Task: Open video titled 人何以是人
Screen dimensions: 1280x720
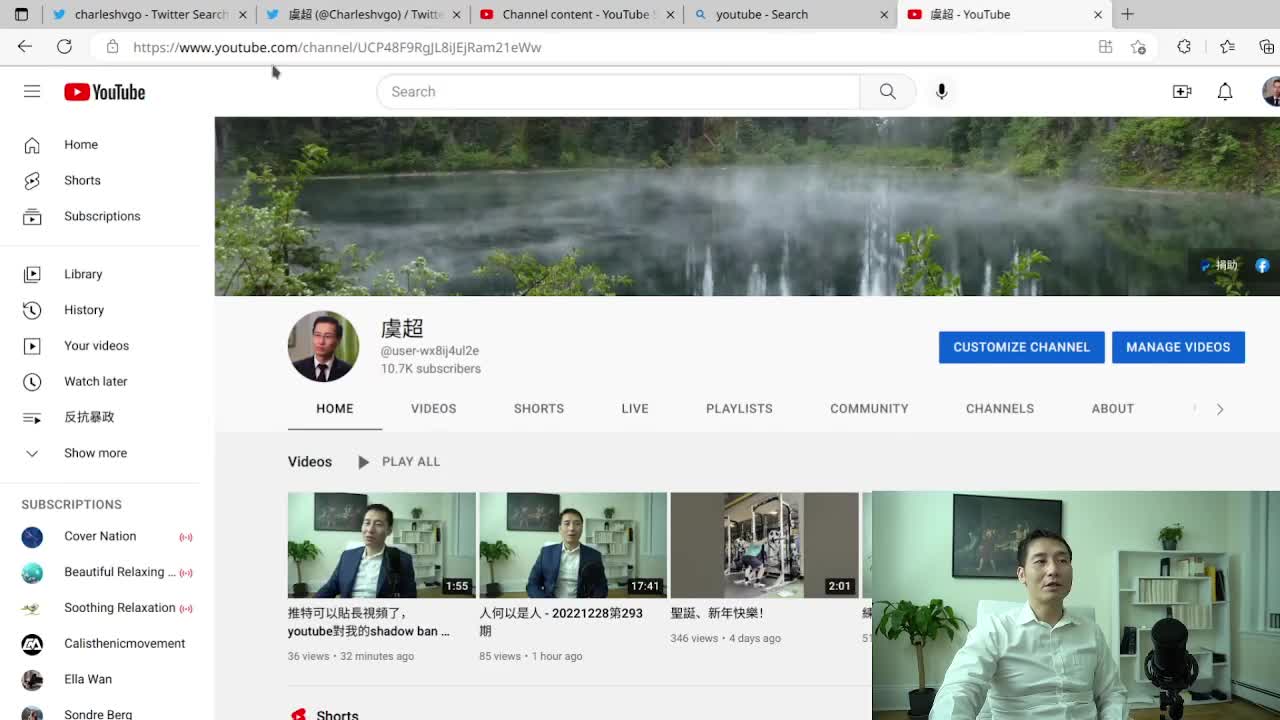Action: [561, 622]
